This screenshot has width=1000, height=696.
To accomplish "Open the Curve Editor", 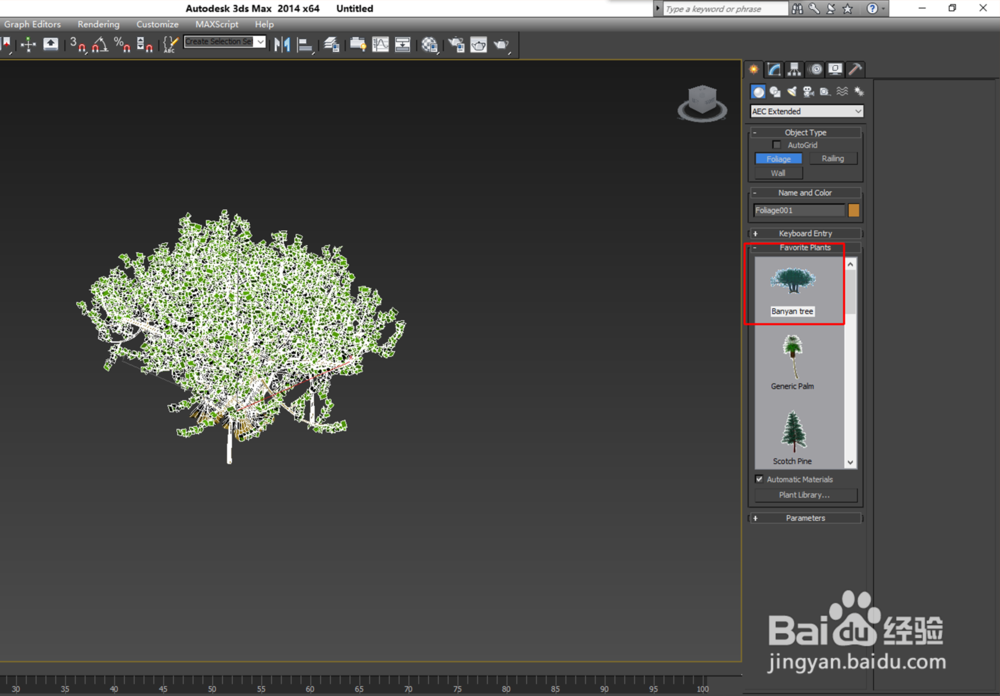I will (x=380, y=44).
